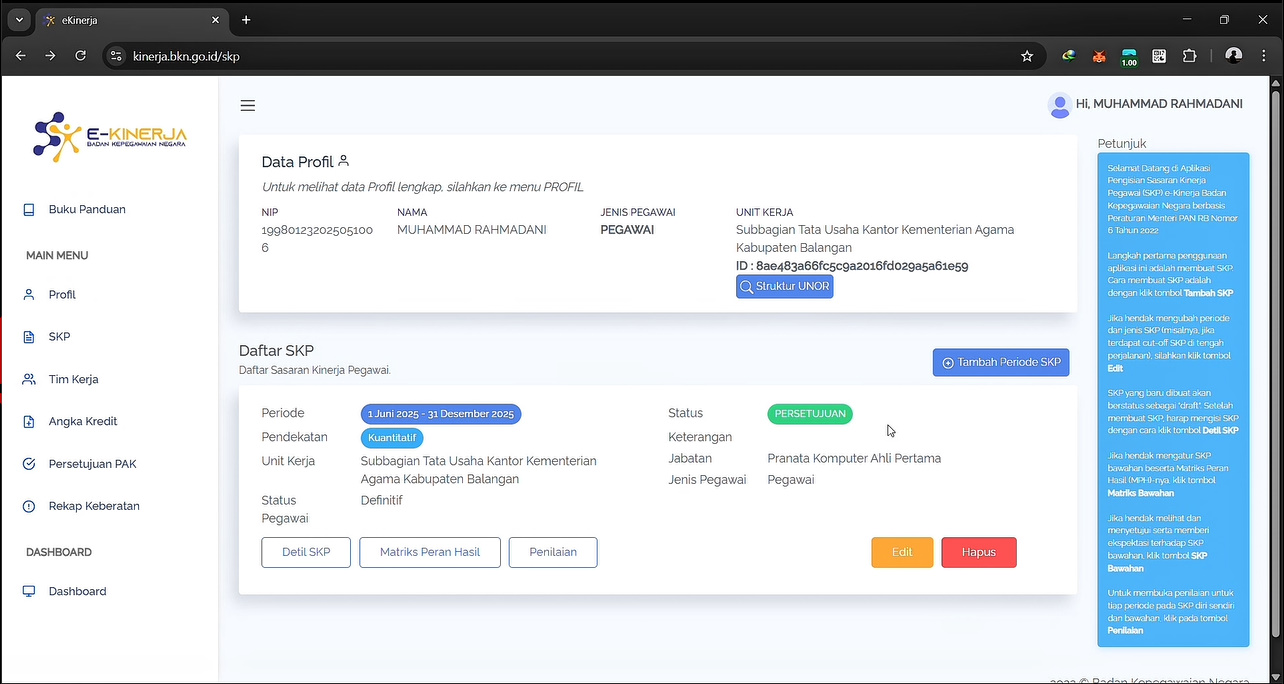Delete SKP with red Hapus button
Screen dimensions: 1284x684
[978, 553]
